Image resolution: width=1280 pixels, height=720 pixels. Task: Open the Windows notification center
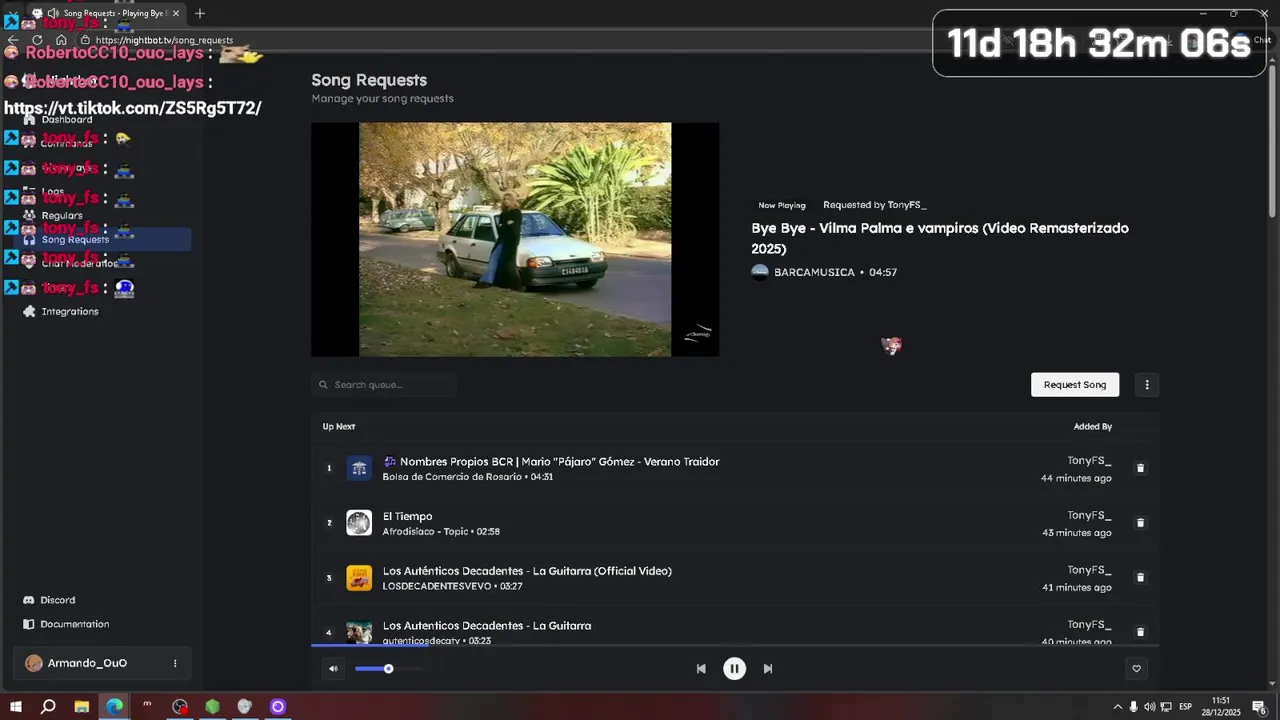coord(1259,707)
